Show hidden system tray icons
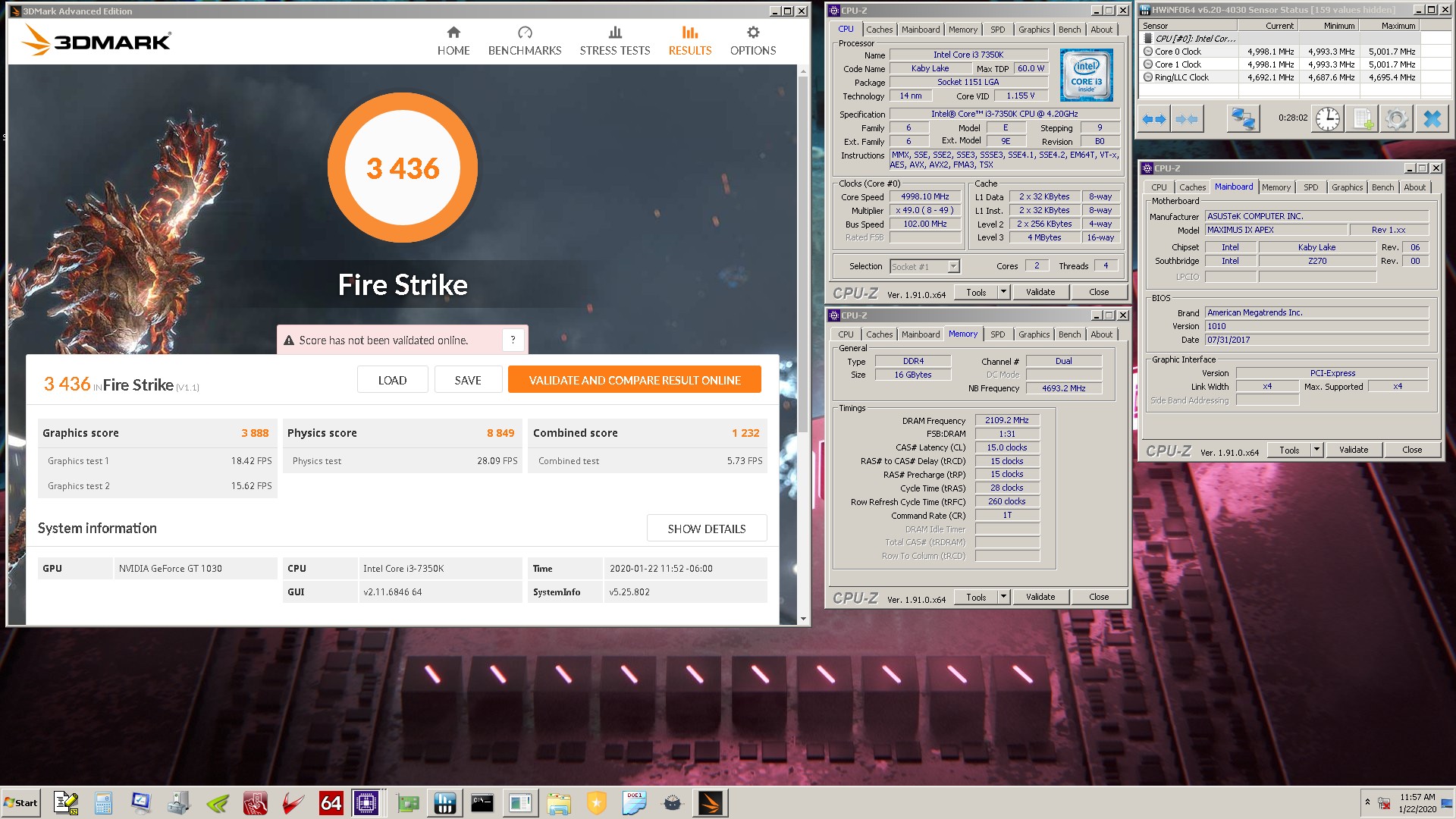The height and width of the screenshot is (819, 1456). [x=1367, y=802]
